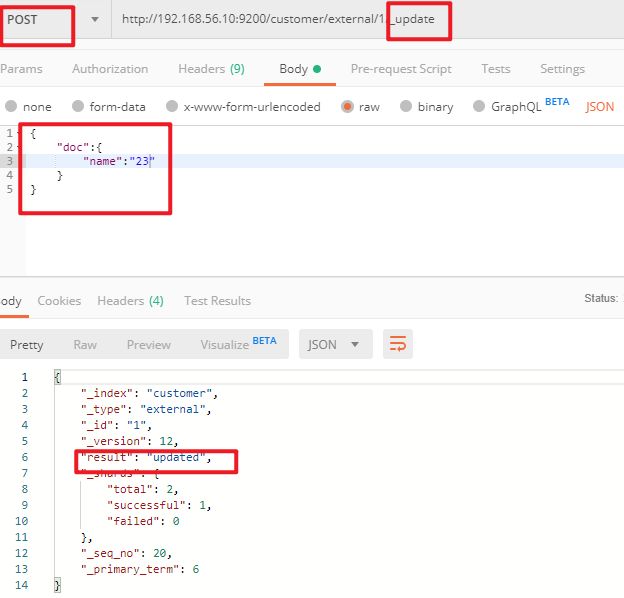This screenshot has height=598, width=624.
Task: Click the "_type": "external" response line
Action: 146,409
